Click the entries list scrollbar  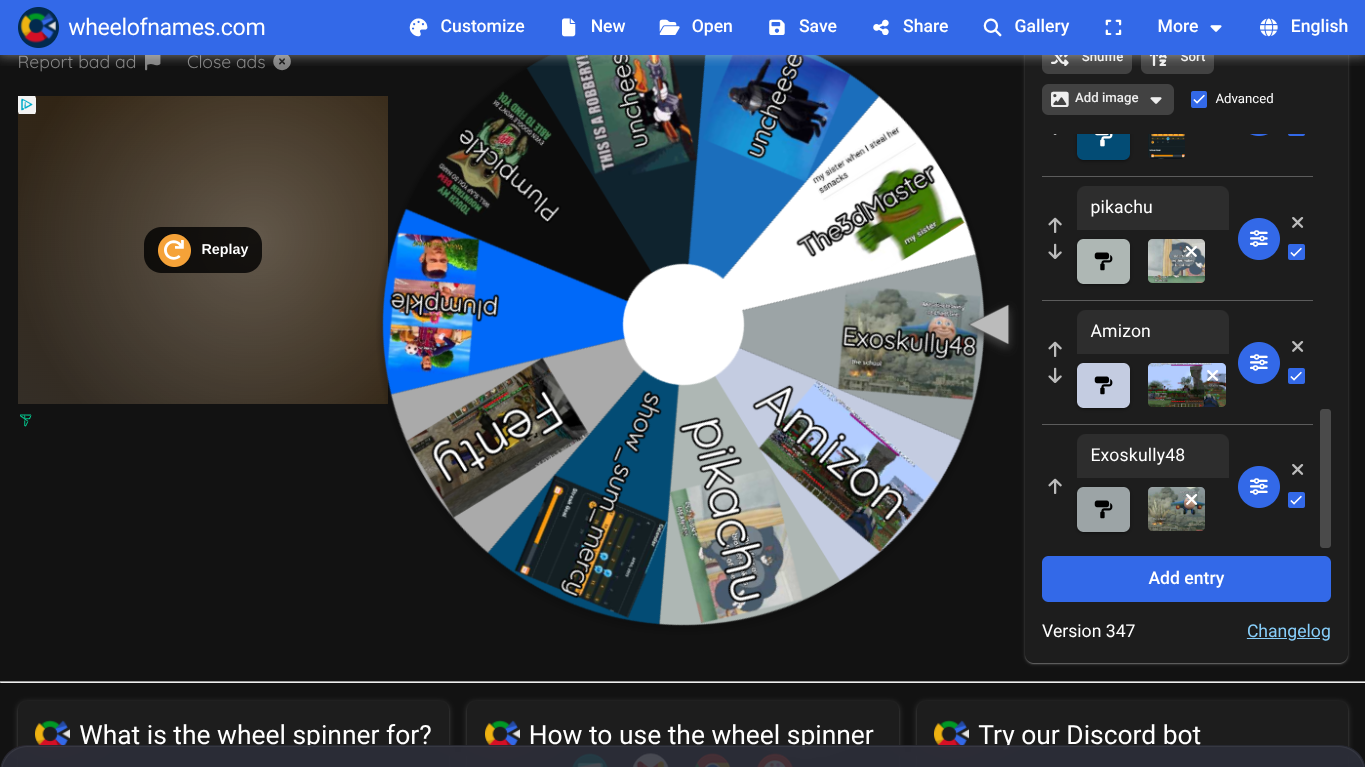point(1326,478)
